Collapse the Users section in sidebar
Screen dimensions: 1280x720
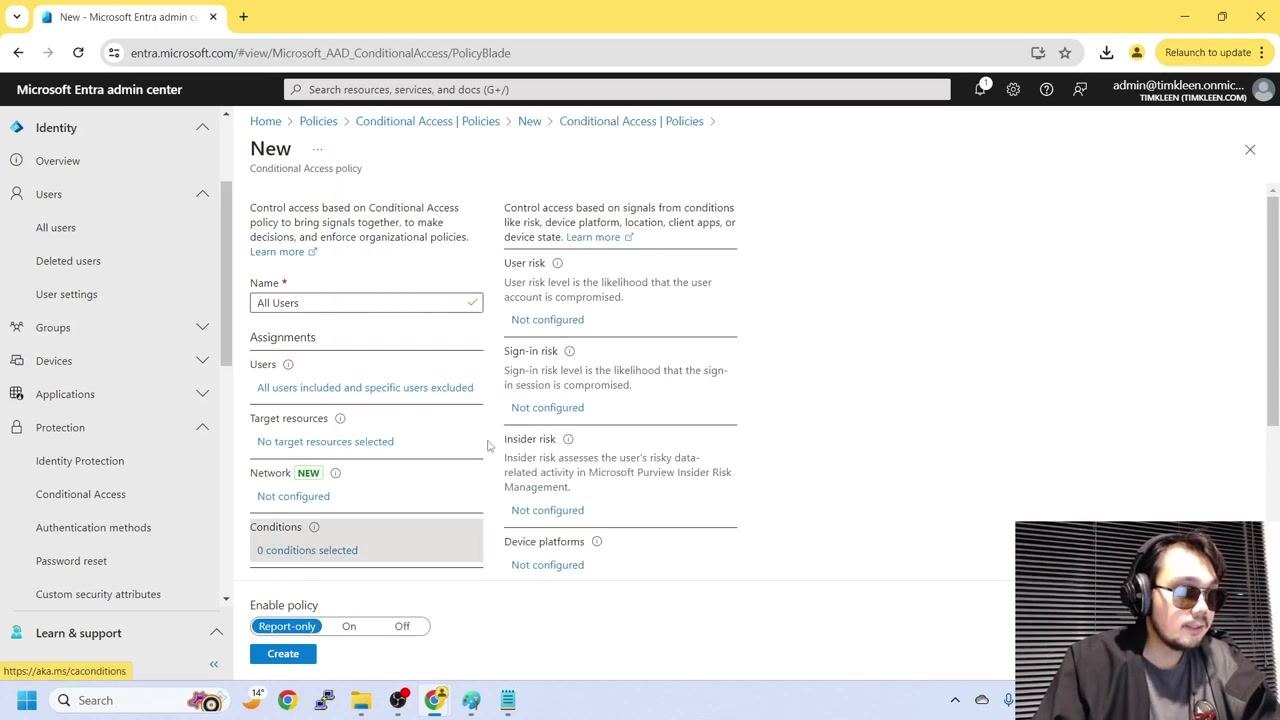pos(202,194)
